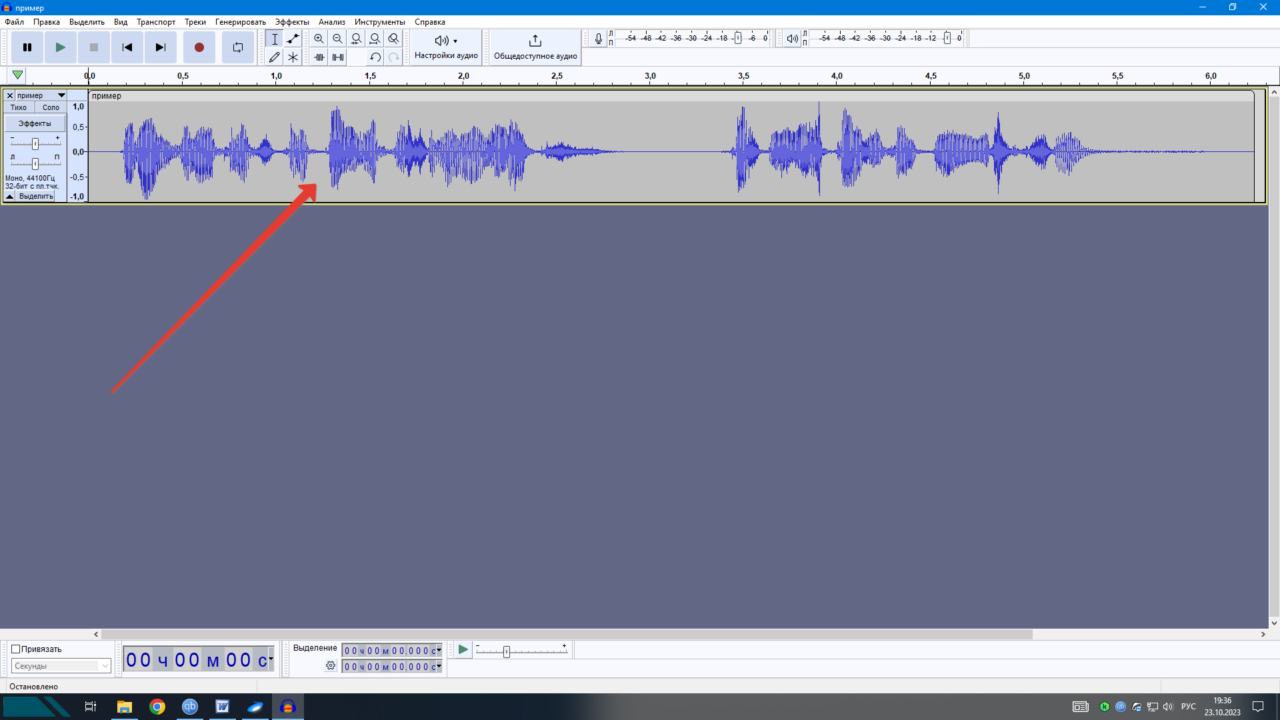This screenshot has width=1280, height=720.
Task: Open the Выделить menu
Action: [87, 21]
